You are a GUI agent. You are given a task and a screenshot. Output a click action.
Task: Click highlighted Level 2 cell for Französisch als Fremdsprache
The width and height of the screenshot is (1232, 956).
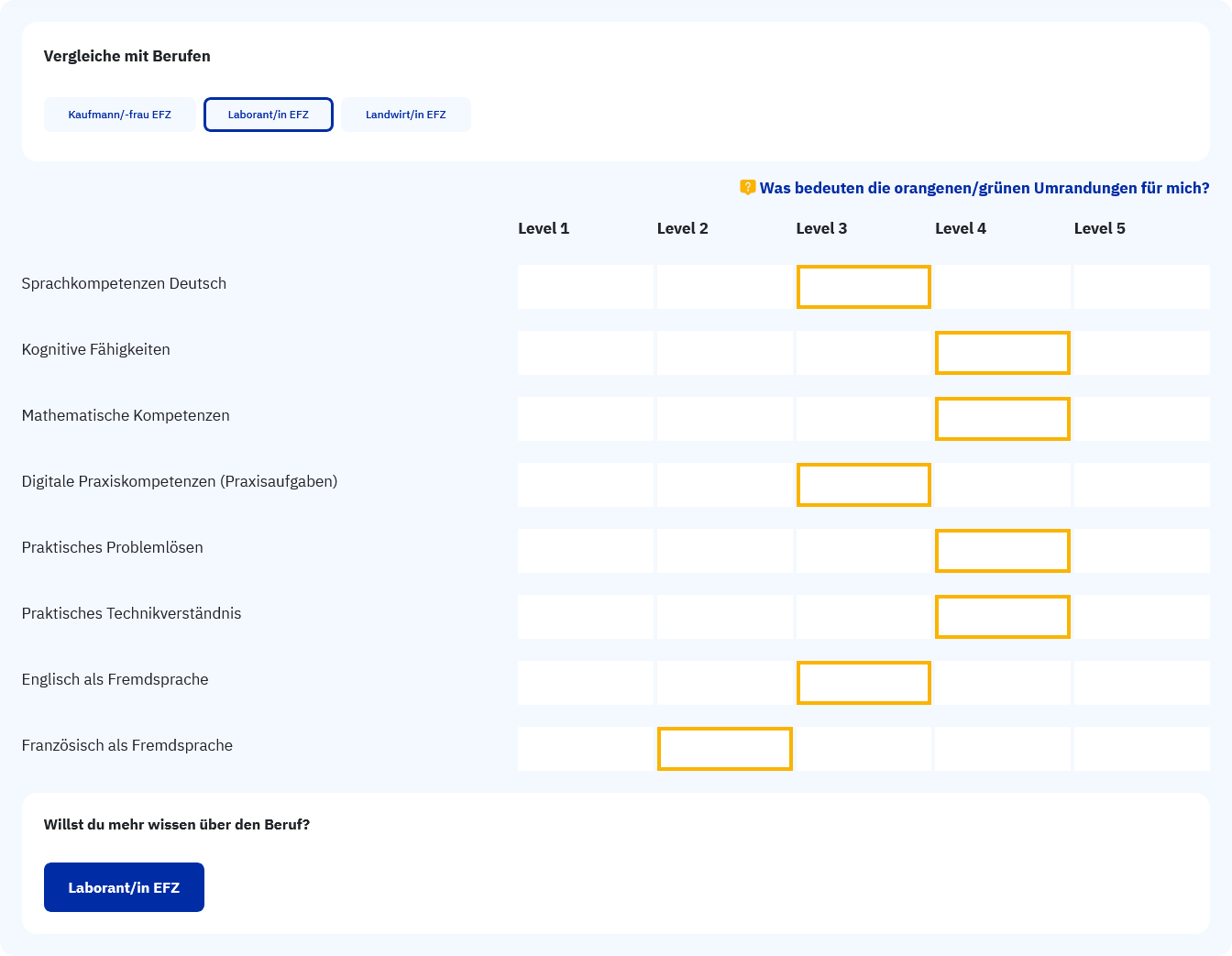pyautogui.click(x=725, y=749)
